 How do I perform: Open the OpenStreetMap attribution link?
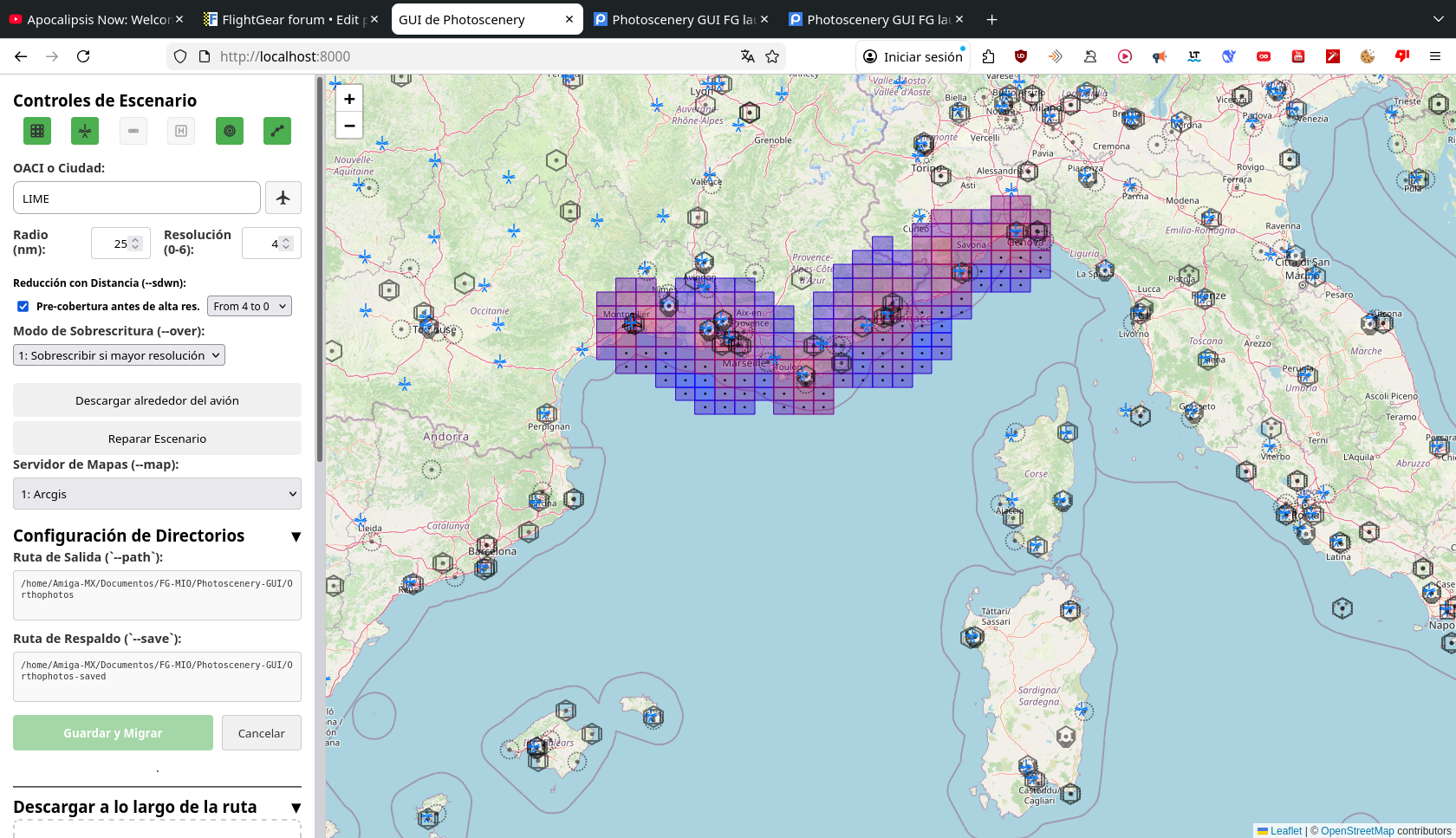1357,831
